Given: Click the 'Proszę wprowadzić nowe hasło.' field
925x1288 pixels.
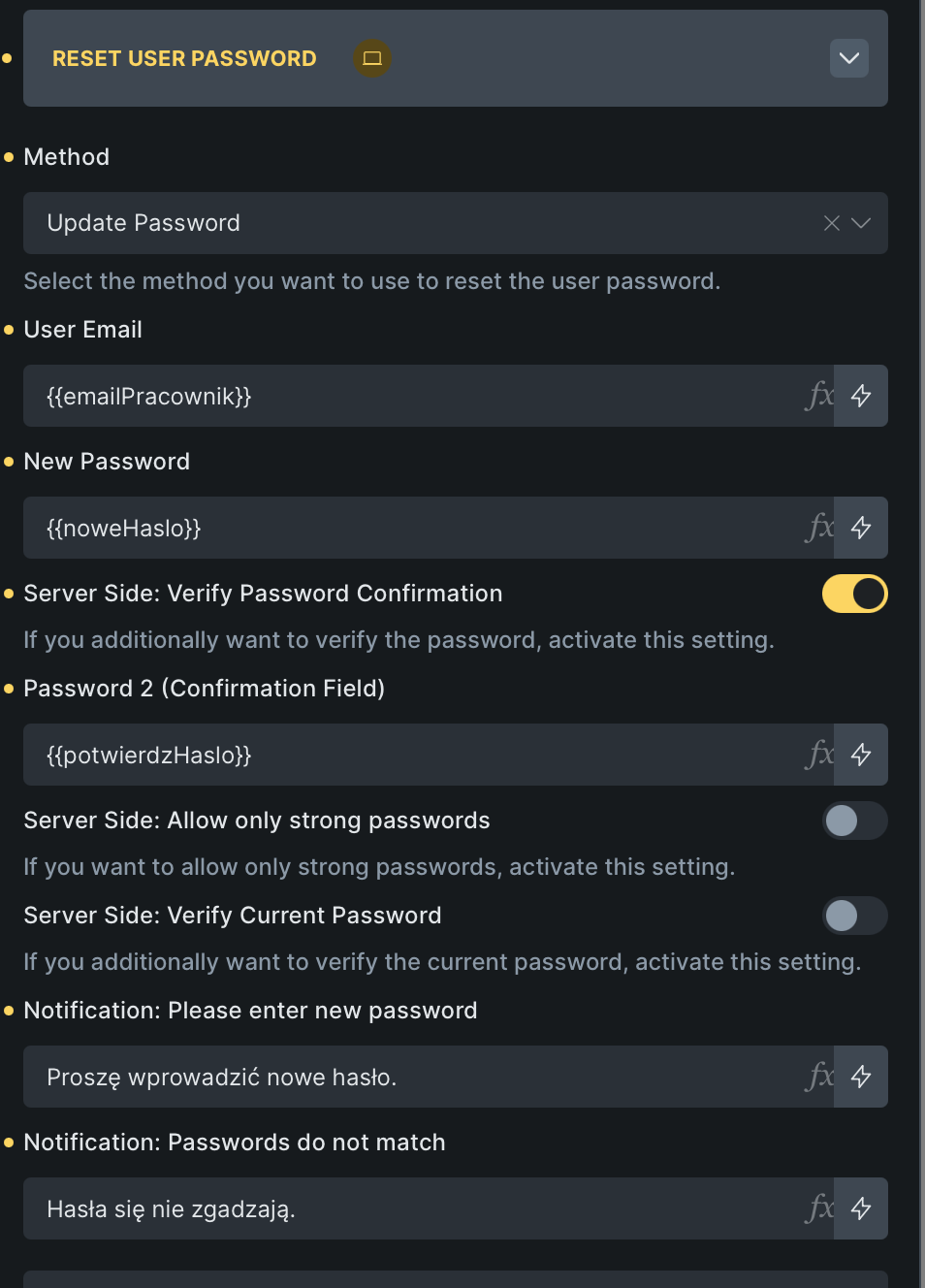Looking at the screenshot, I should coord(407,1077).
